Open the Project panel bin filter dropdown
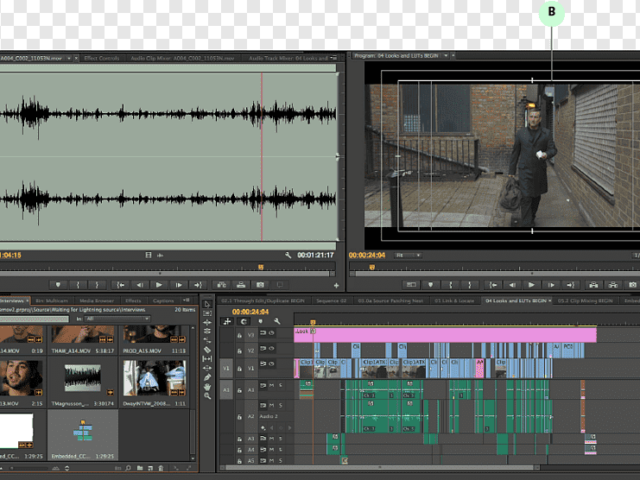 point(118,319)
